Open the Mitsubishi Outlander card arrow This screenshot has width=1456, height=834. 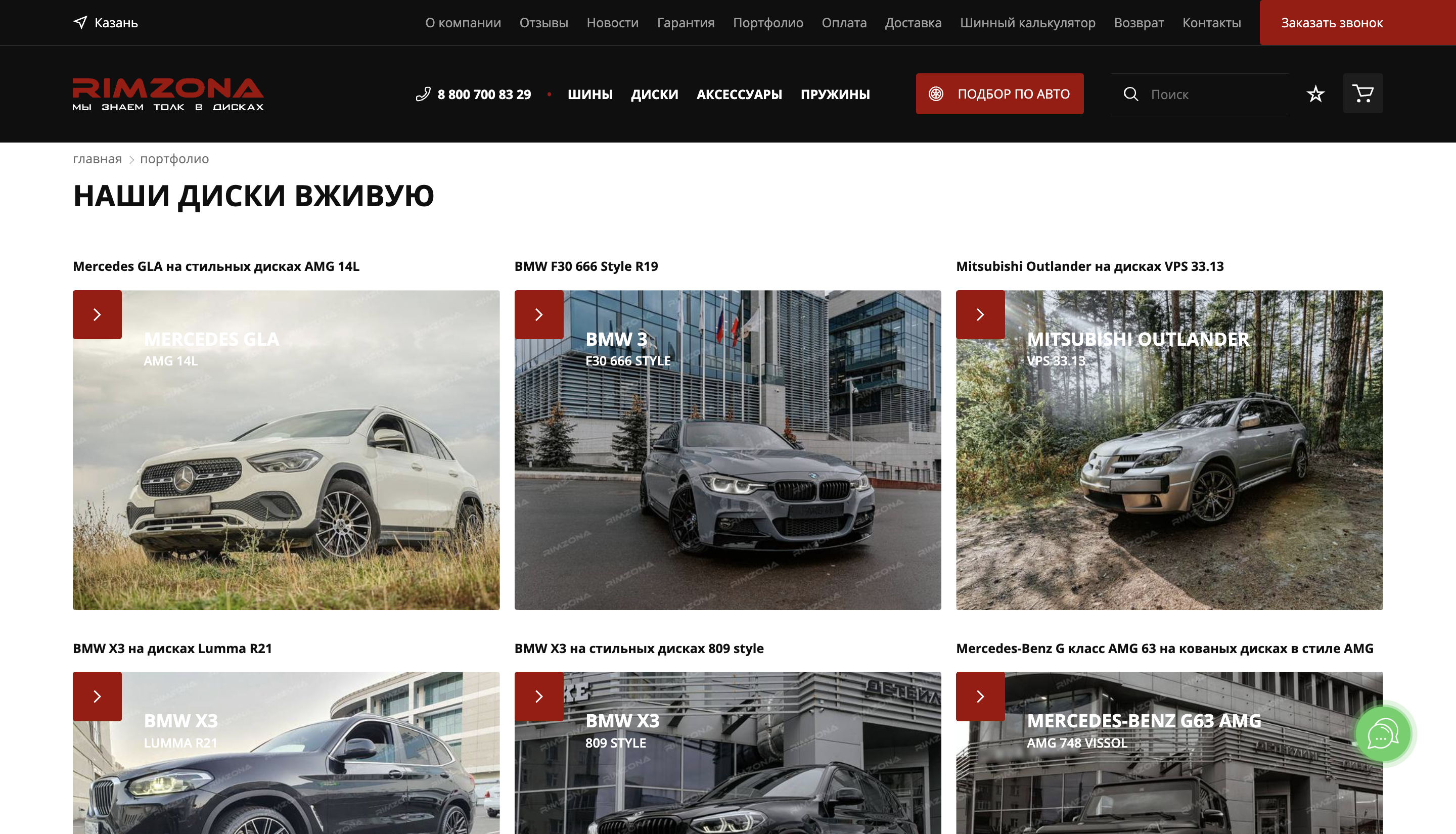980,314
